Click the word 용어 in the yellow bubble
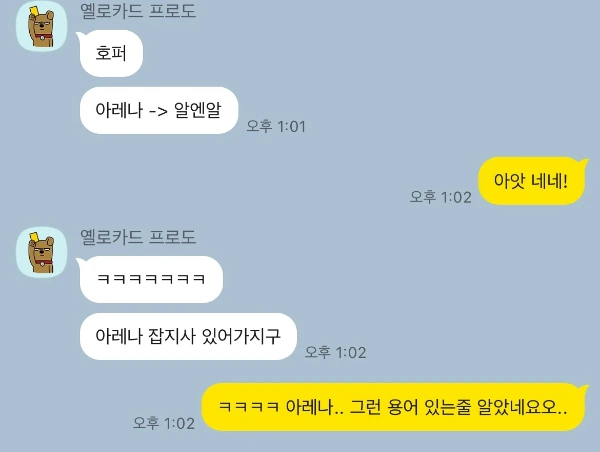This screenshot has height=452, width=600. (x=403, y=407)
